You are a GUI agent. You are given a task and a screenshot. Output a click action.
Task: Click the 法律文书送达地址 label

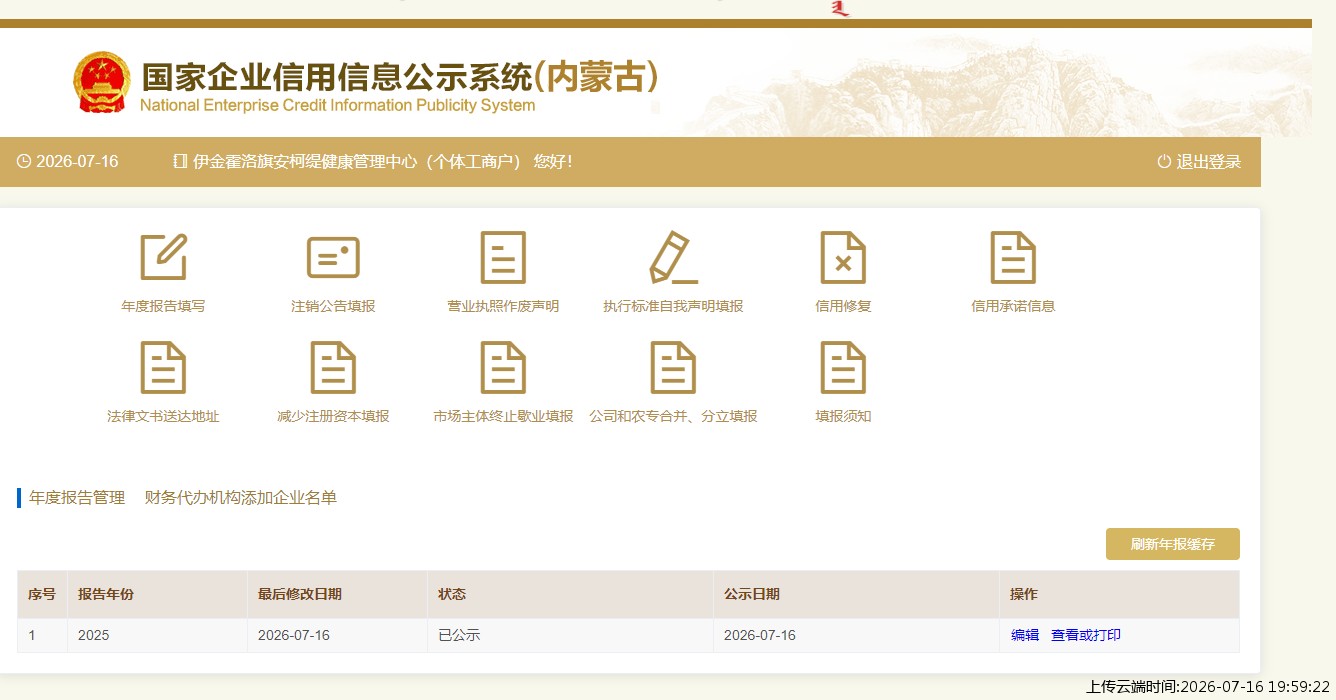coord(163,416)
